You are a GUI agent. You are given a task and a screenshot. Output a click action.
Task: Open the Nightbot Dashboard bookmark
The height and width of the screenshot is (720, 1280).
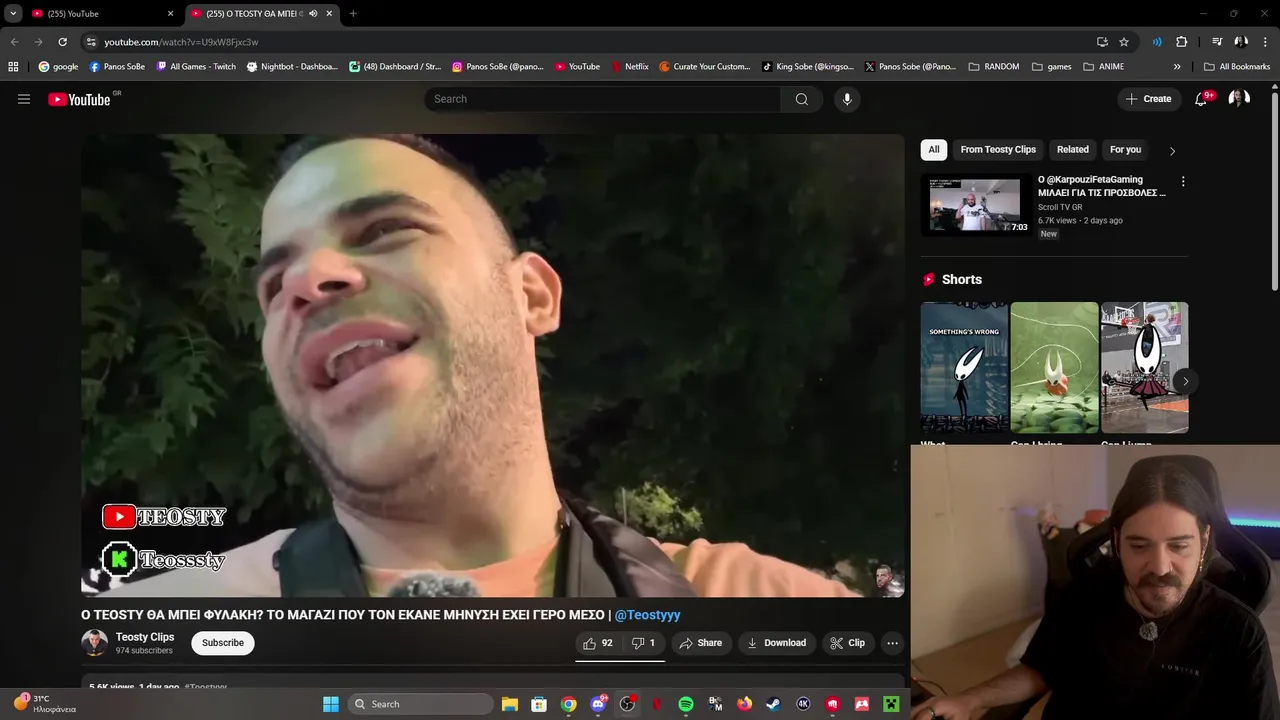tap(292, 67)
